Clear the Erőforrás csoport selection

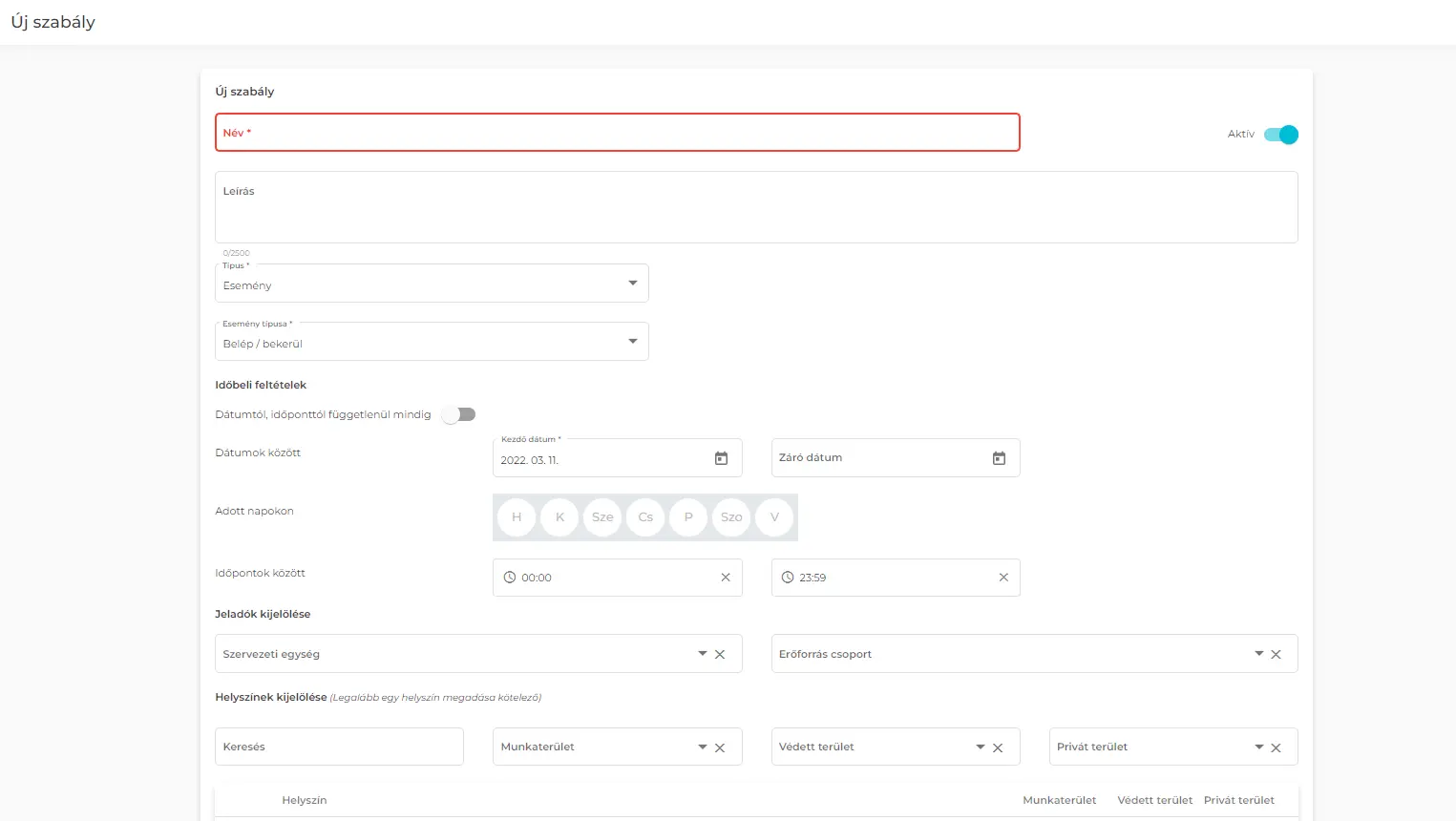[1276, 655]
